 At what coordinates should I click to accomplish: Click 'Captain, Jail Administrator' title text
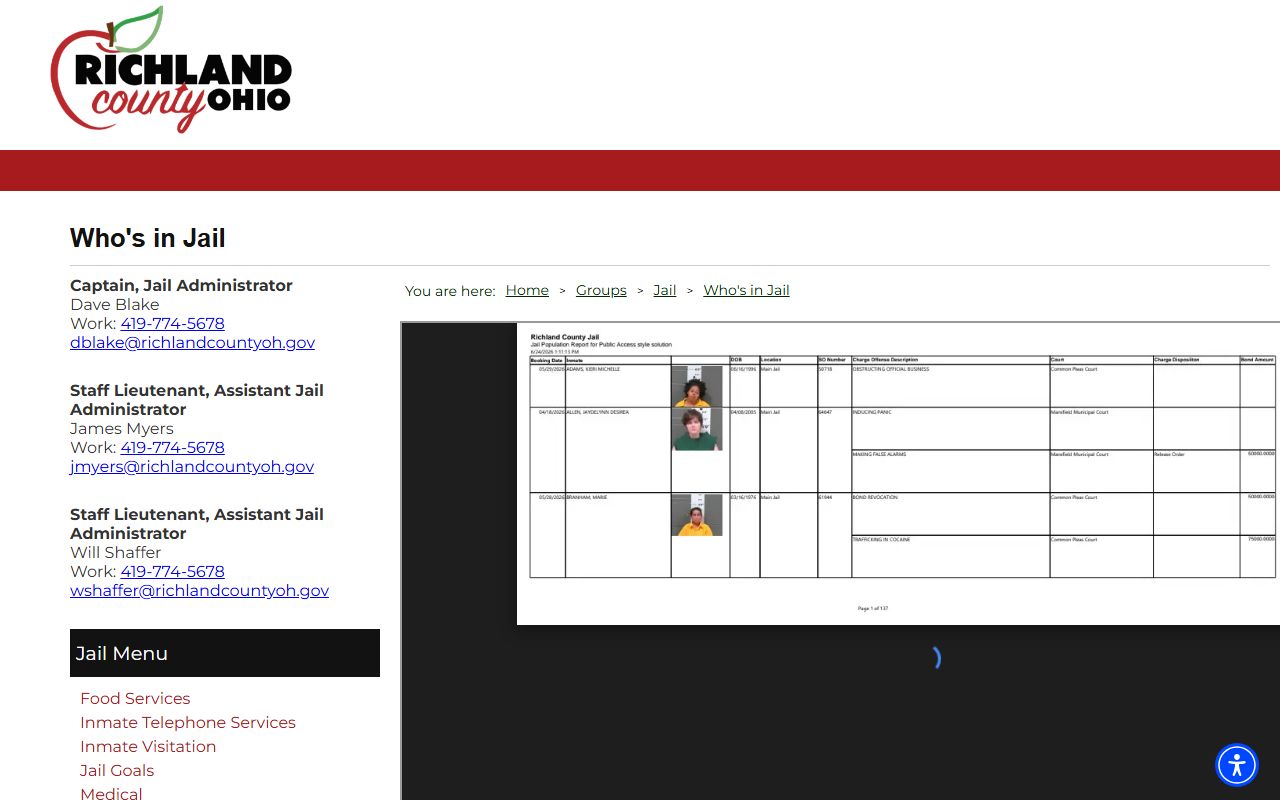(181, 285)
